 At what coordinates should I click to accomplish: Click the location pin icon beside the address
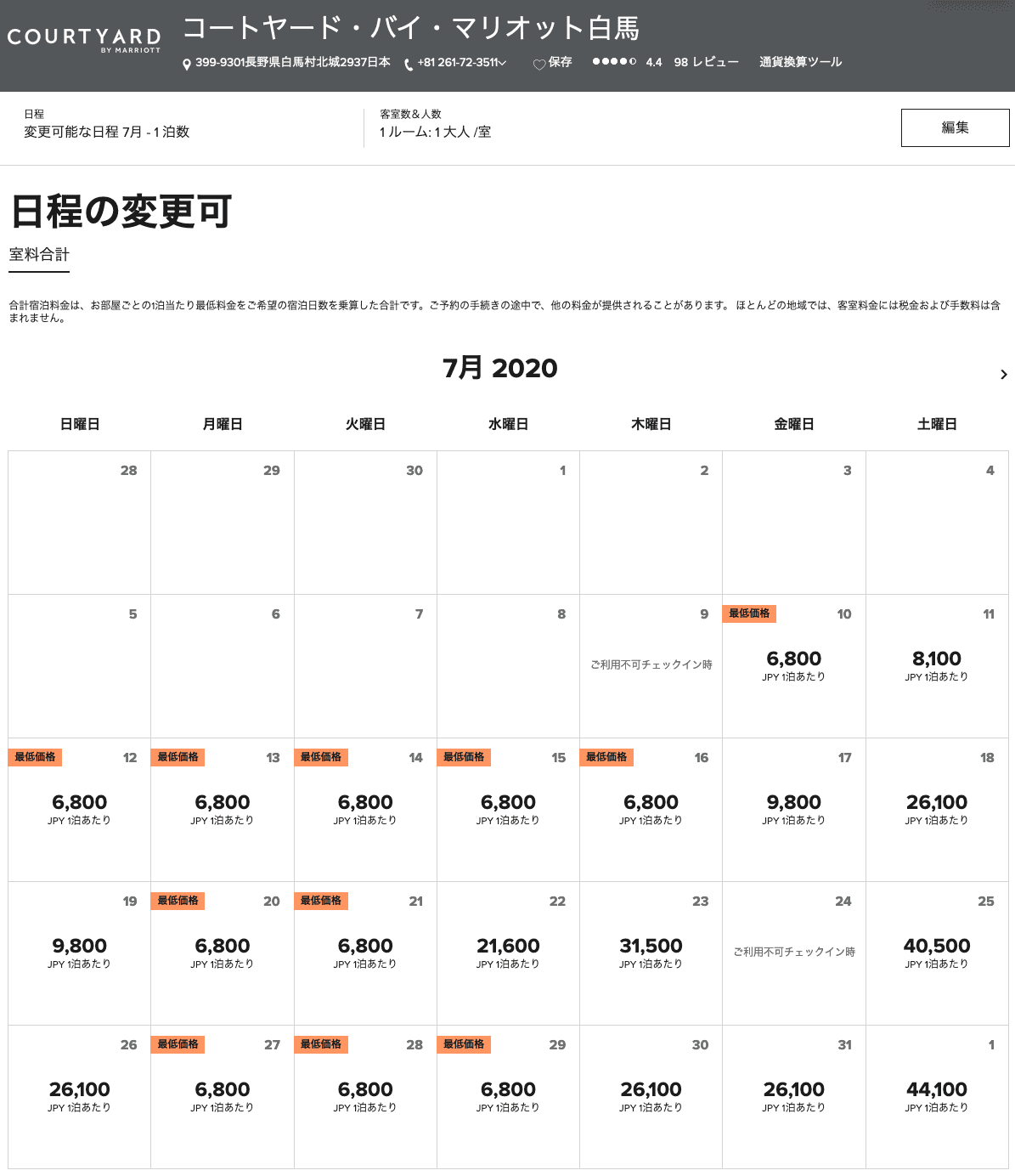click(187, 65)
